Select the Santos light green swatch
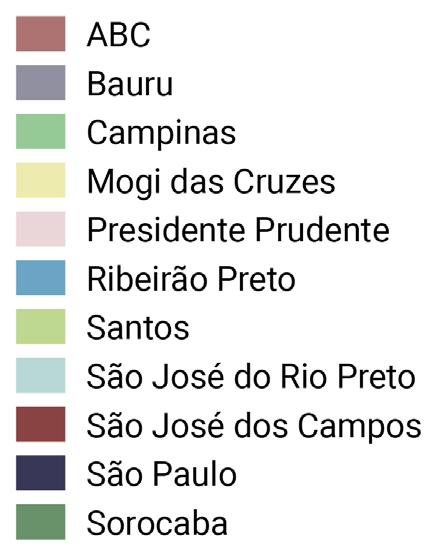Screen dimensions: 437x555 click(41, 327)
